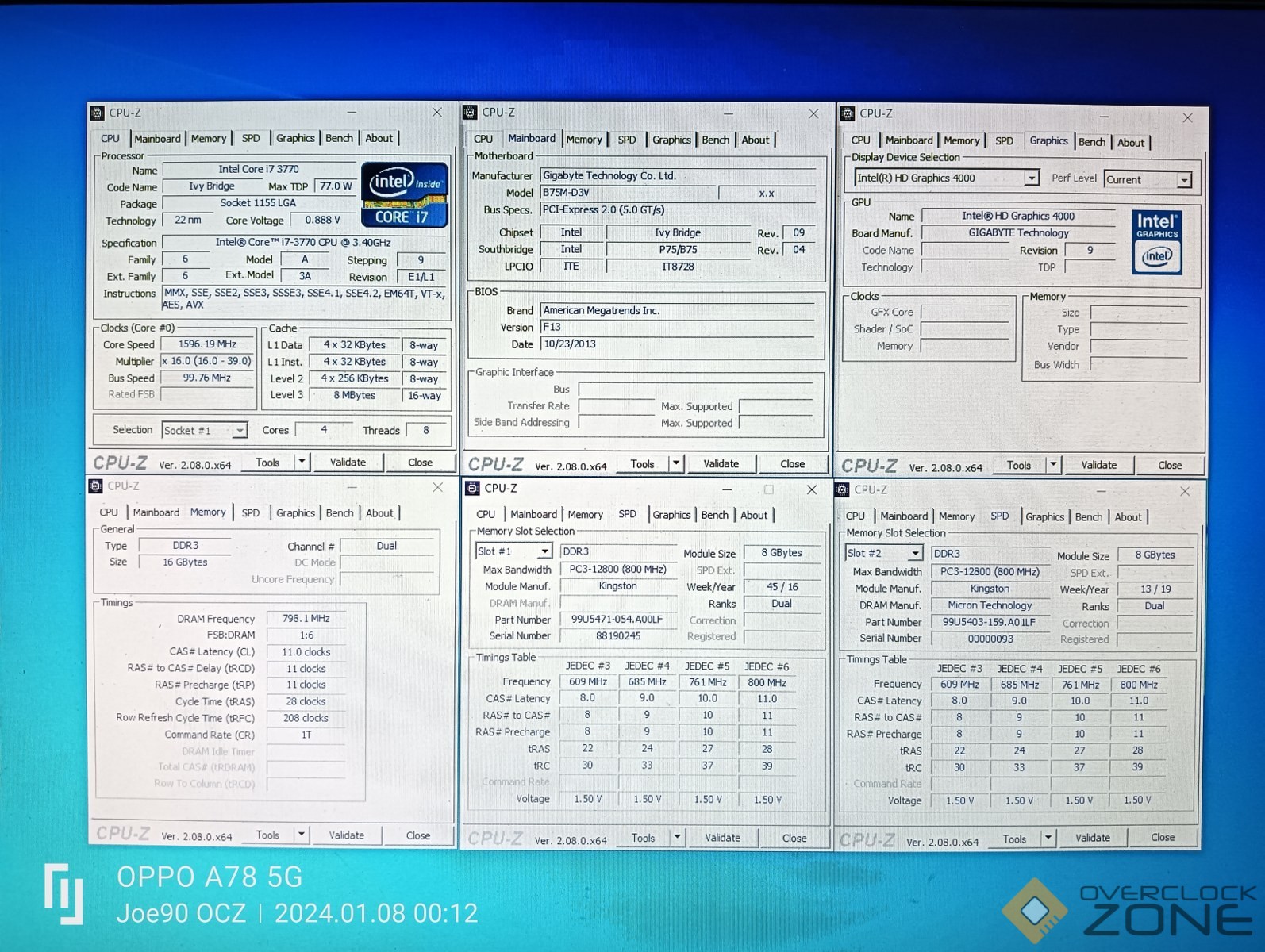This screenshot has width=1265, height=952.
Task: Expand the Tools arrow in the Slot #2 SPD window
Action: click(x=1048, y=839)
